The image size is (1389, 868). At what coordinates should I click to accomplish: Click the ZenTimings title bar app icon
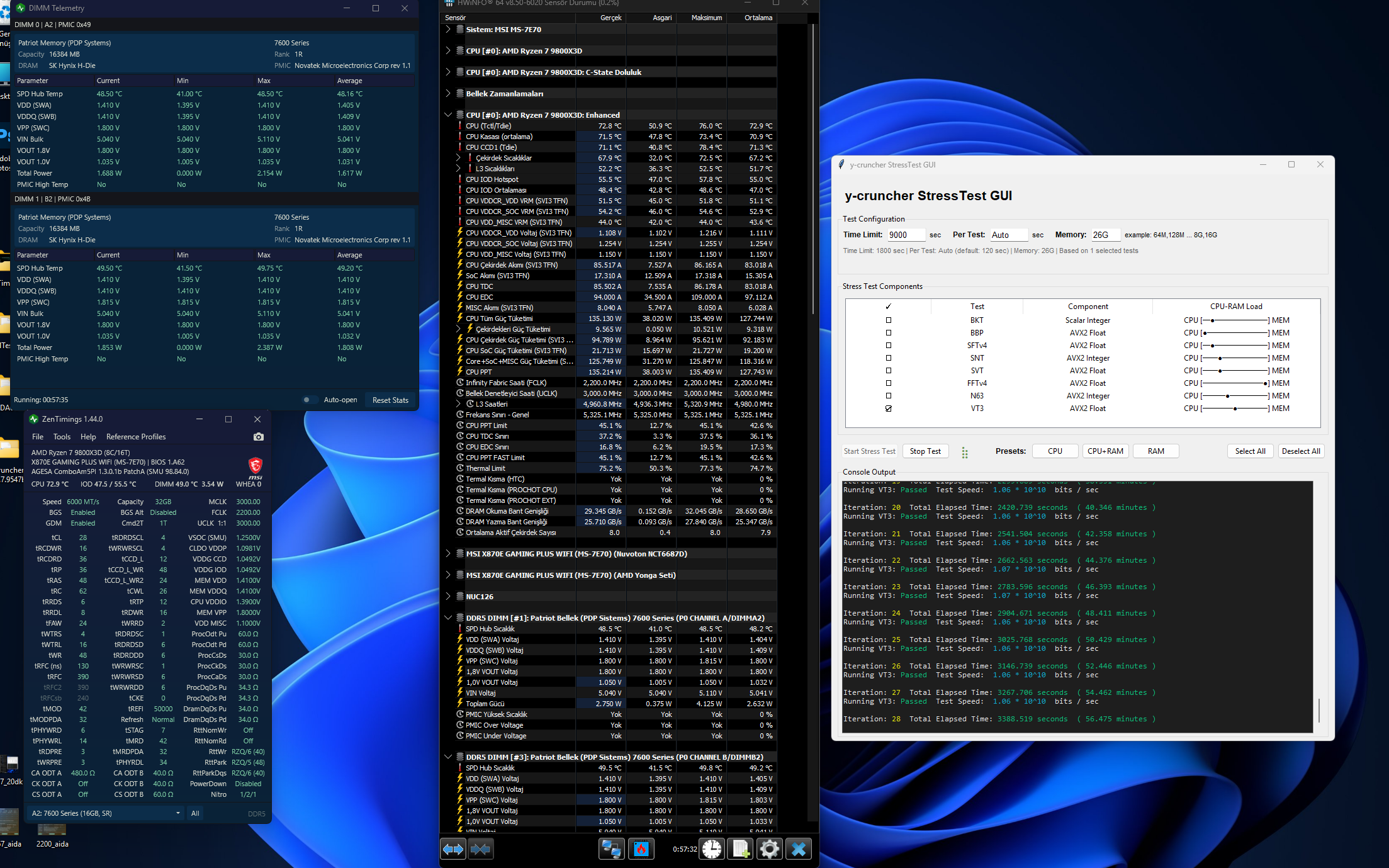point(34,419)
